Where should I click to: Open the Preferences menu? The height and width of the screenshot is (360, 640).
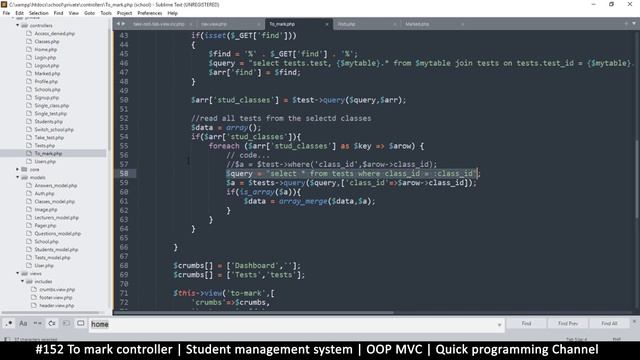pyautogui.click(x=149, y=13)
